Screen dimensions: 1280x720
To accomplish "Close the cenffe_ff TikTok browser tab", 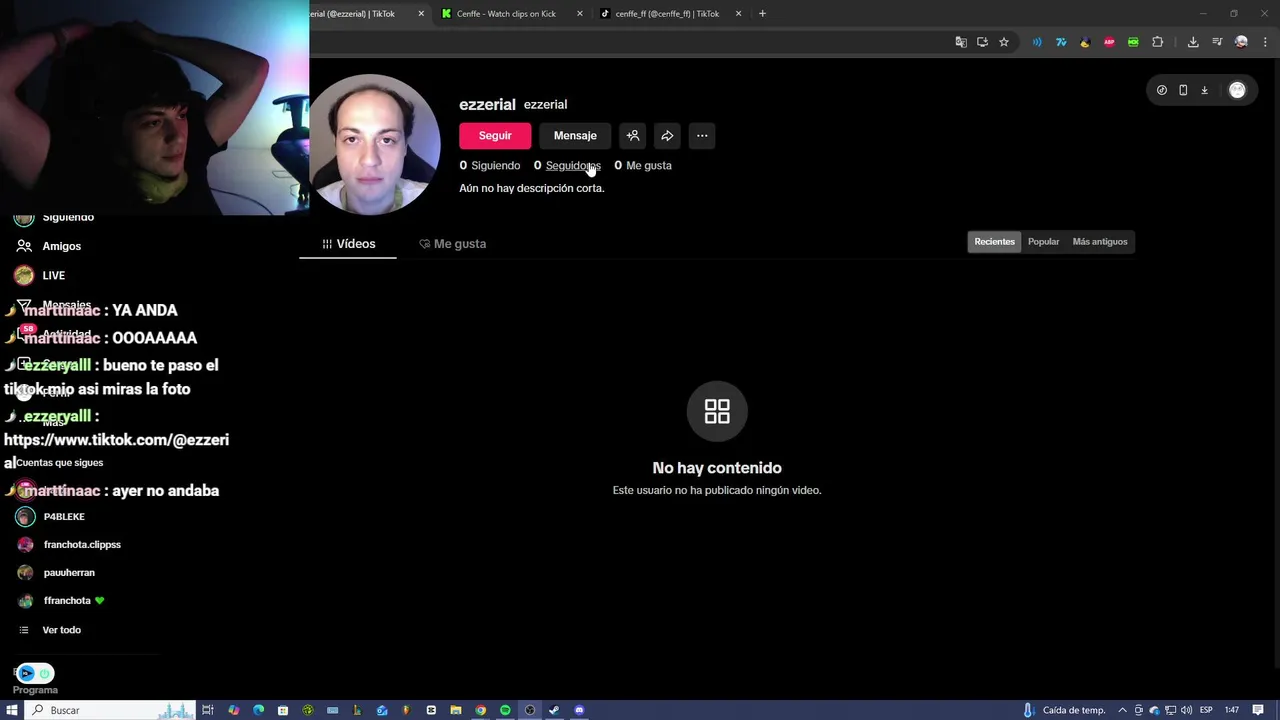I will [739, 14].
